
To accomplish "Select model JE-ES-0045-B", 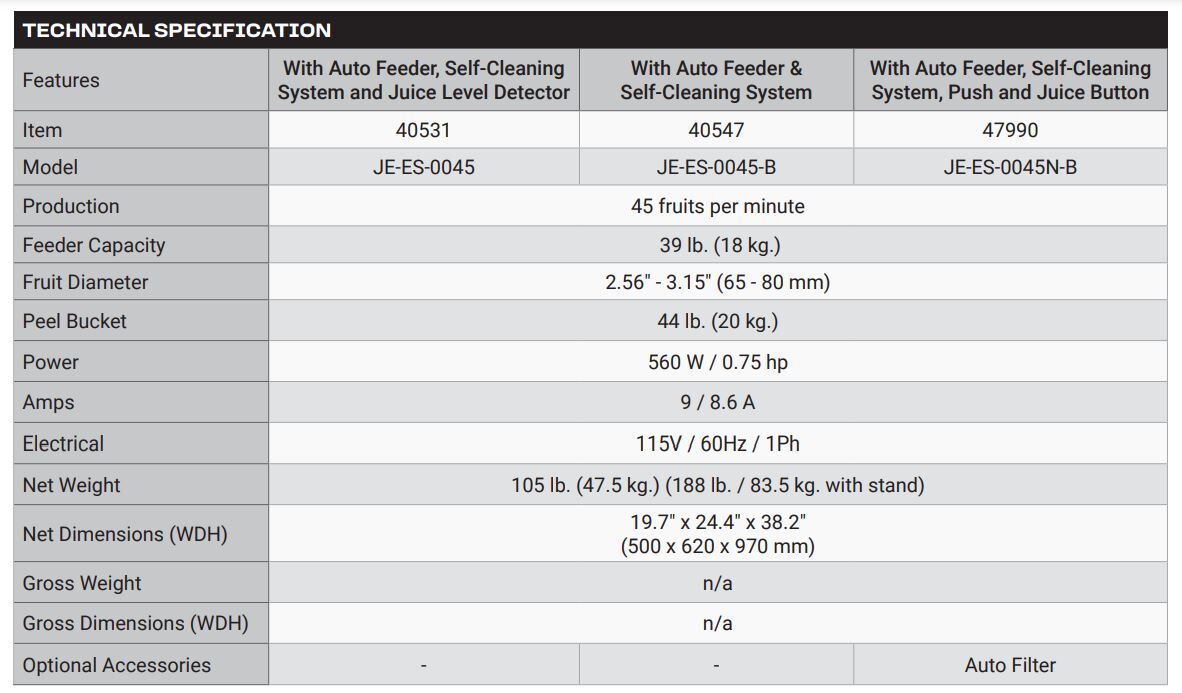I will click(x=716, y=167).
